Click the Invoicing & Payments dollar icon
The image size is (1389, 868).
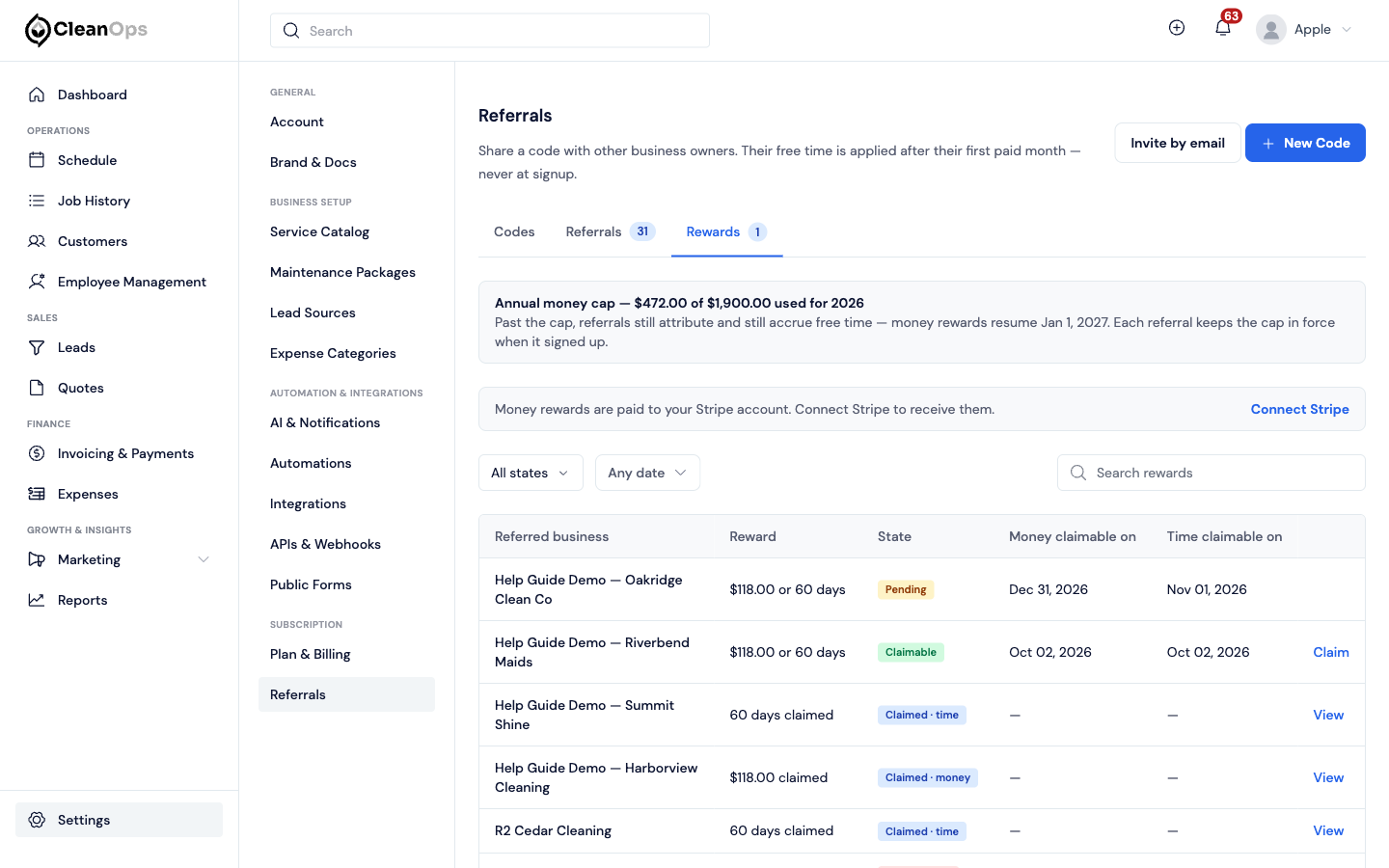pos(37,453)
